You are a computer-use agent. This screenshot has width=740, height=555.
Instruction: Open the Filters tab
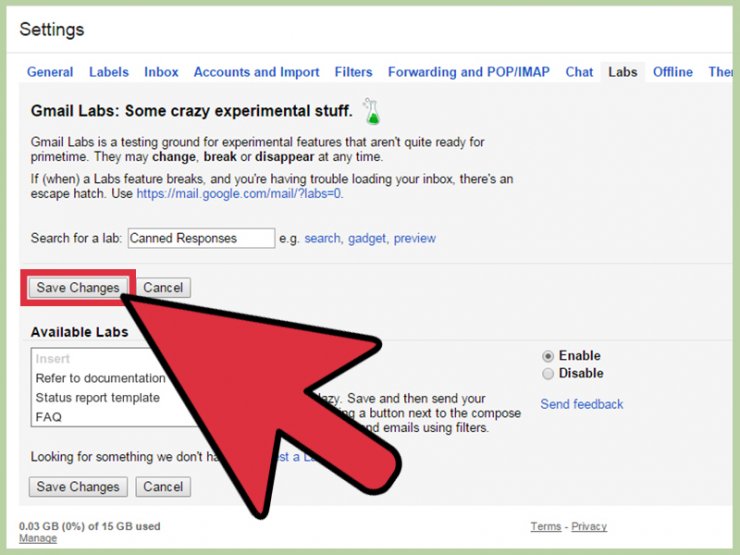pos(353,72)
